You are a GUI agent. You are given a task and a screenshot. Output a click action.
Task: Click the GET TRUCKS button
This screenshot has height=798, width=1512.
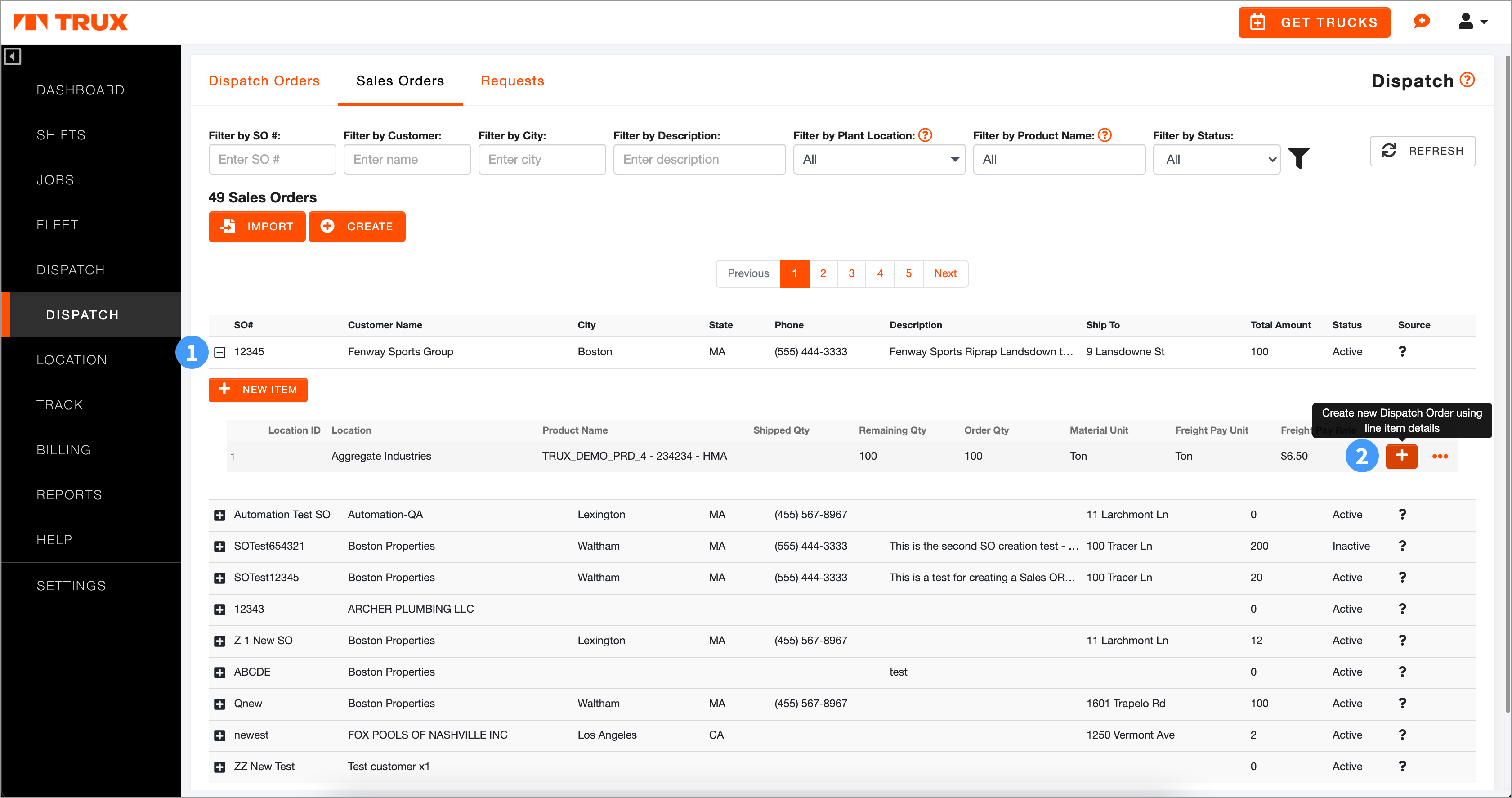1314,22
